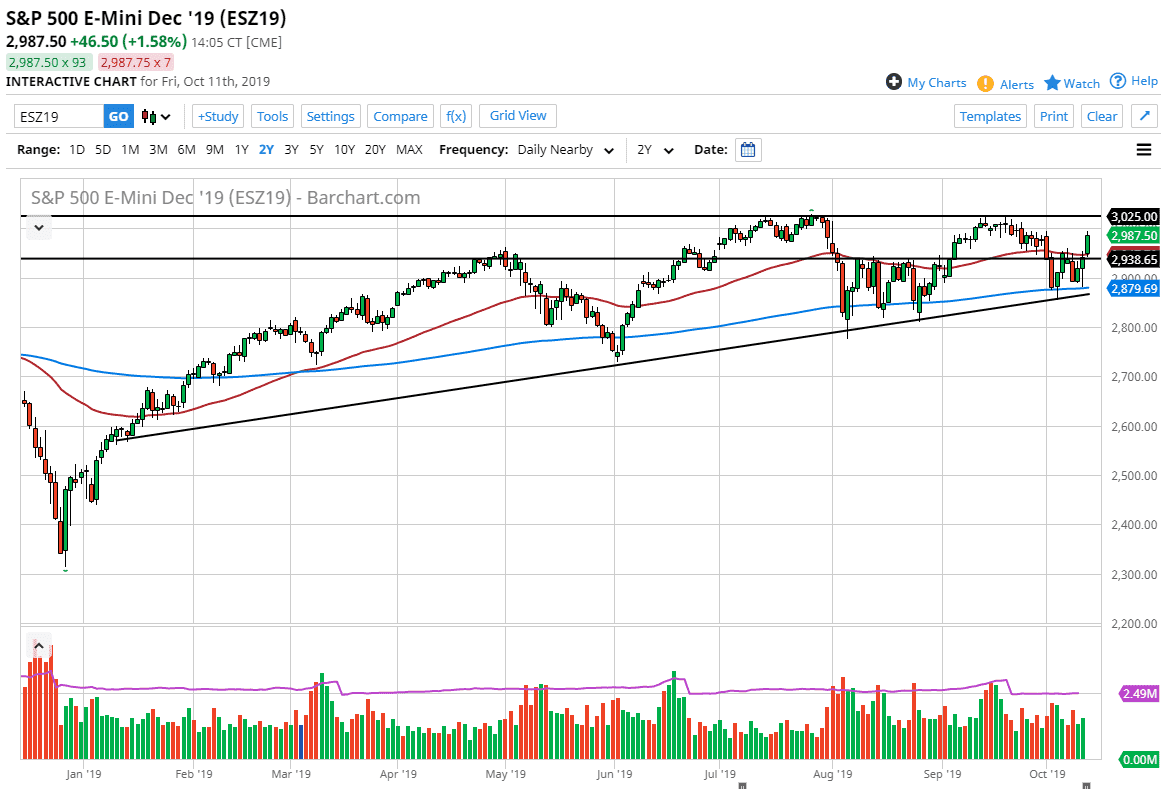Open Help via the question mark icon
The height and width of the screenshot is (789, 1171).
click(x=1118, y=82)
